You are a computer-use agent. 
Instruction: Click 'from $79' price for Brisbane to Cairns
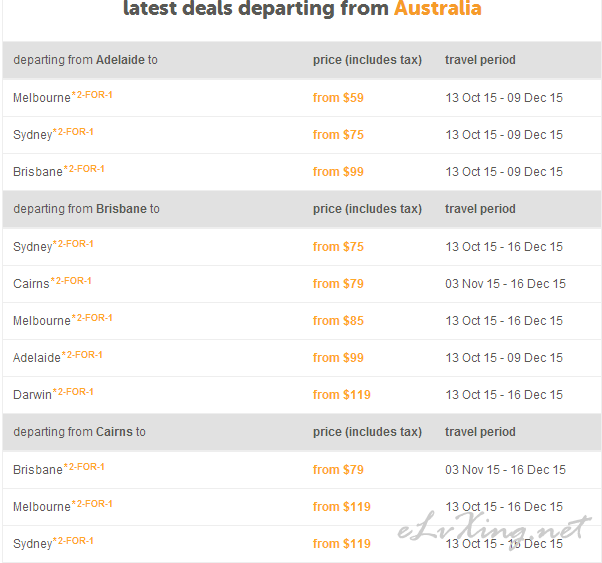pyautogui.click(x=338, y=284)
